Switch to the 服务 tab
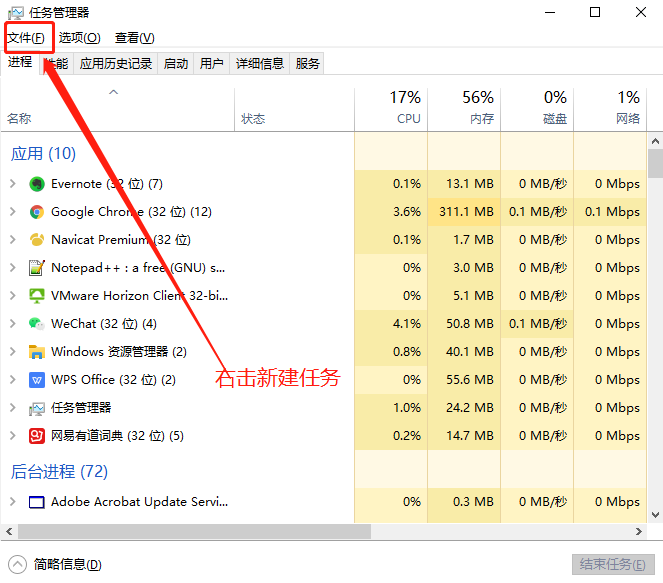This screenshot has height=583, width=663. point(307,64)
